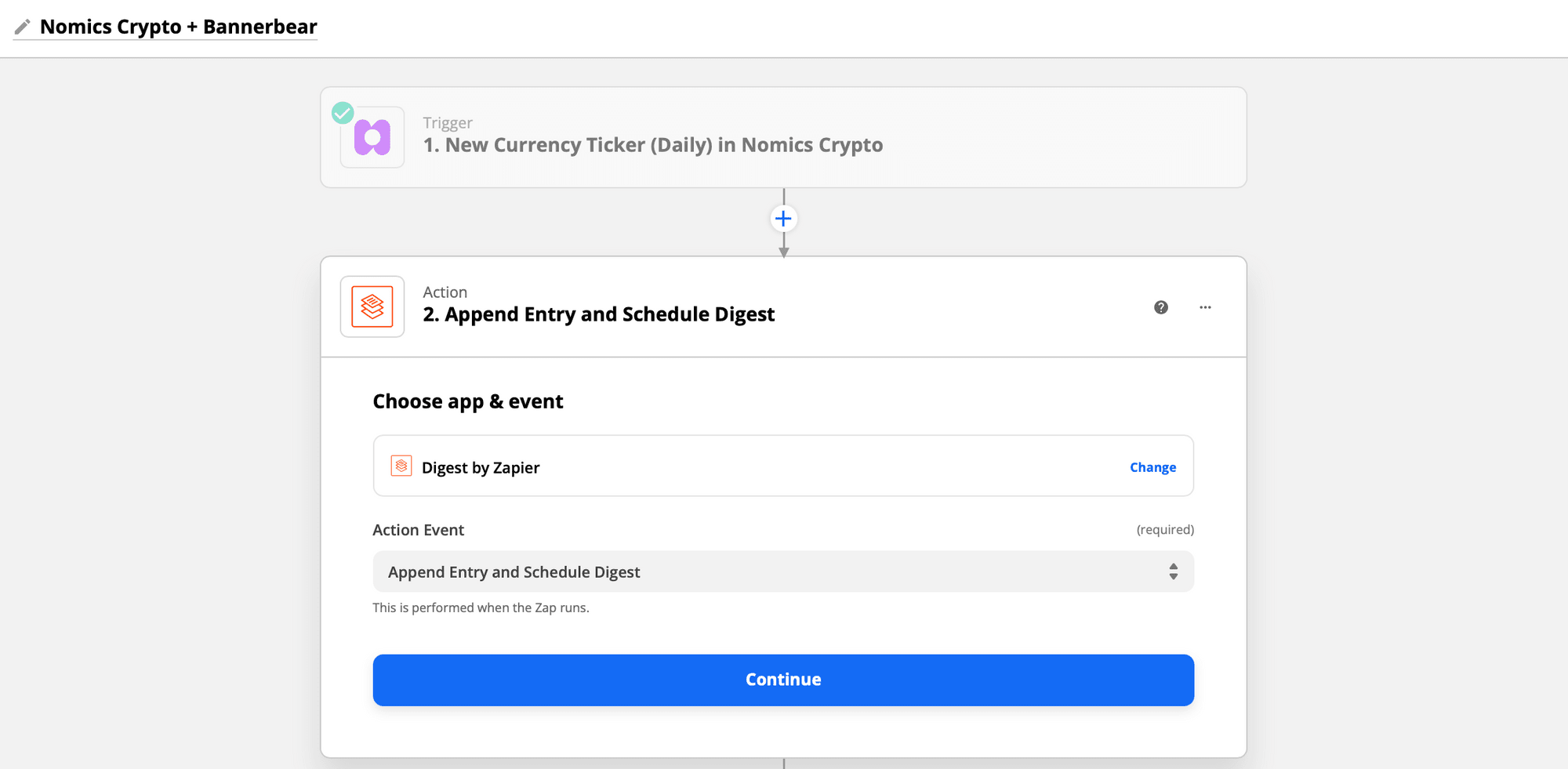Rename the Zap title Nomics Crypto + Bannerbear

[179, 27]
